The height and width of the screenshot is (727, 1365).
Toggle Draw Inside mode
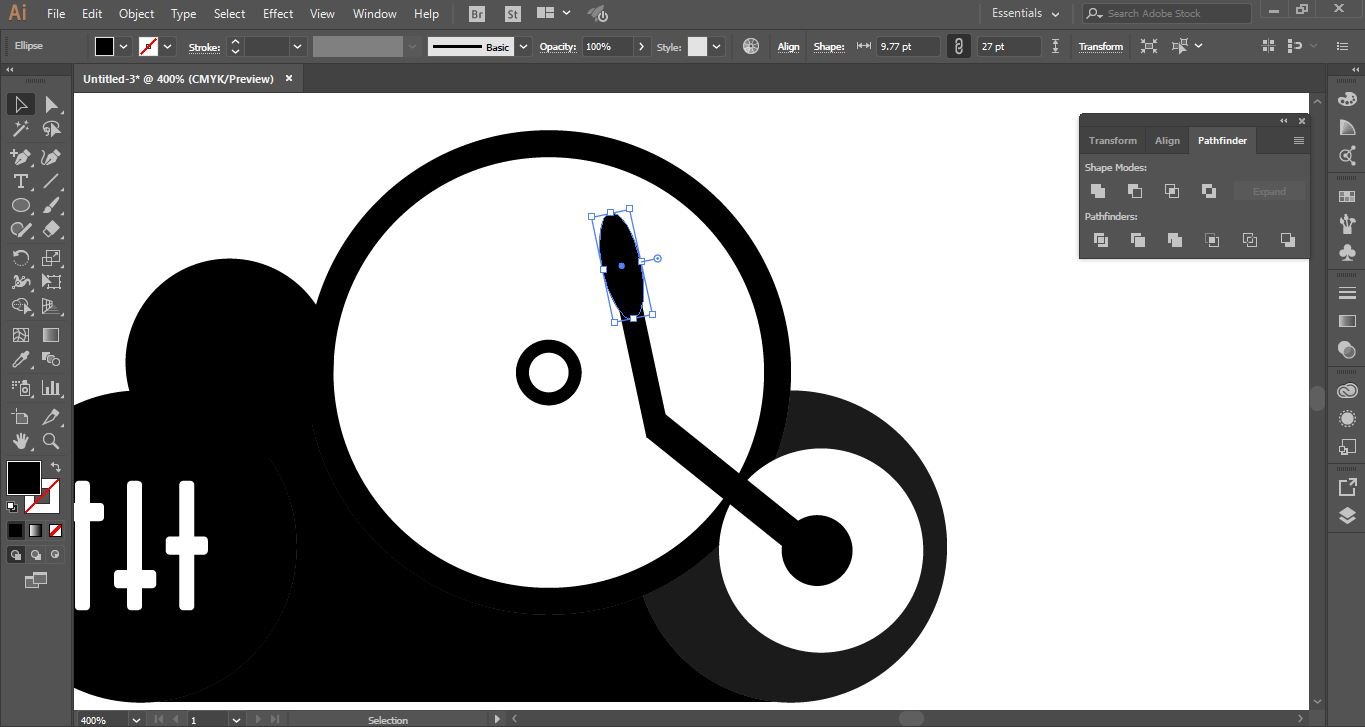click(x=55, y=554)
